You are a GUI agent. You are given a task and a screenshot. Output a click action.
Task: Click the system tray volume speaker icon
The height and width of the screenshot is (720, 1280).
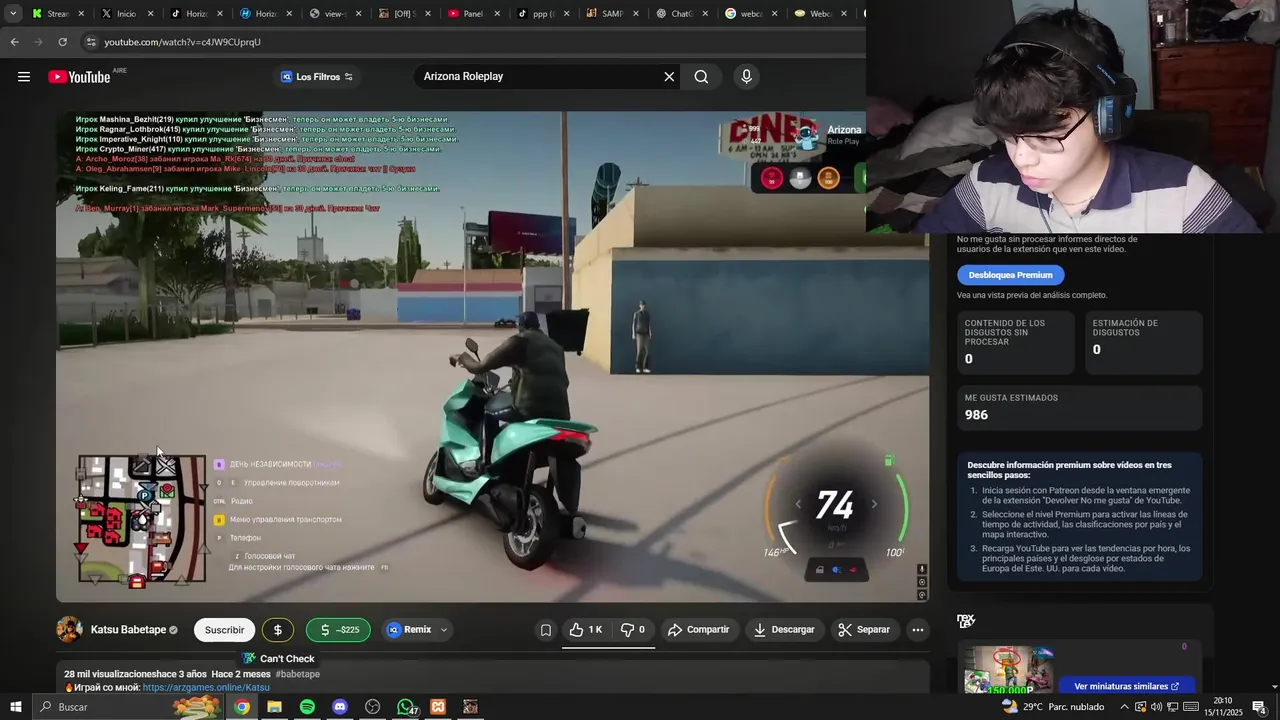1156,707
